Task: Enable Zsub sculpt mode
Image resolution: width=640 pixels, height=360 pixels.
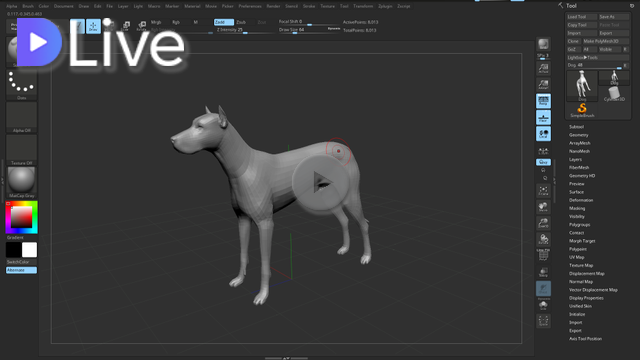Action: click(241, 22)
